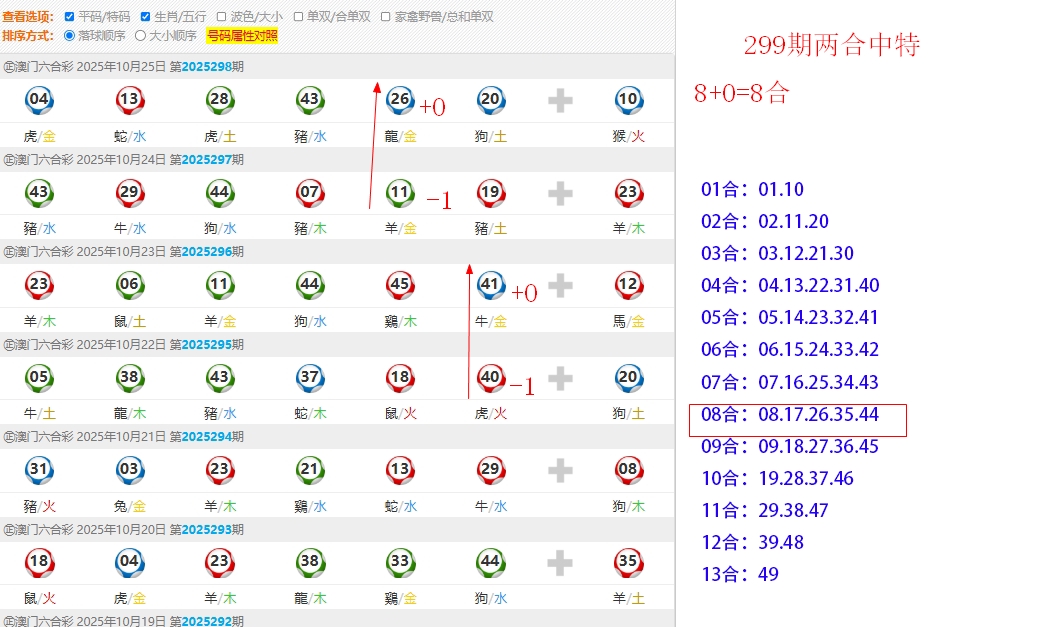Screen dimensions: 1060x627
Task: Click red ball 45 in period 2025296
Action: tap(400, 285)
